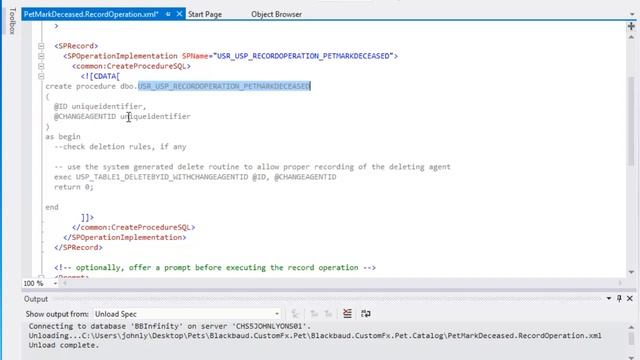Click editor scrollbar up arrow
The height and width of the screenshot is (360, 640).
point(631,37)
